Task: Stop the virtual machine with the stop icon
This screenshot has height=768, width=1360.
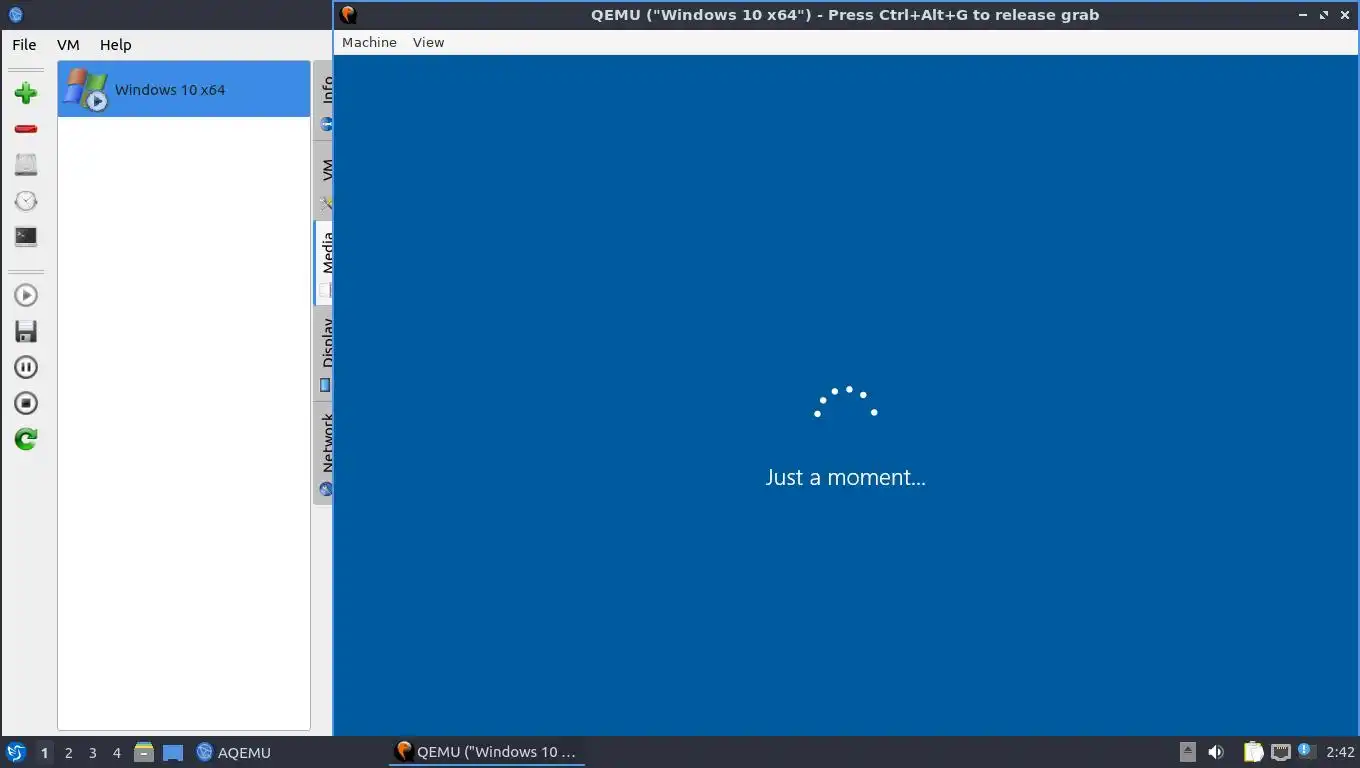Action: 26,403
